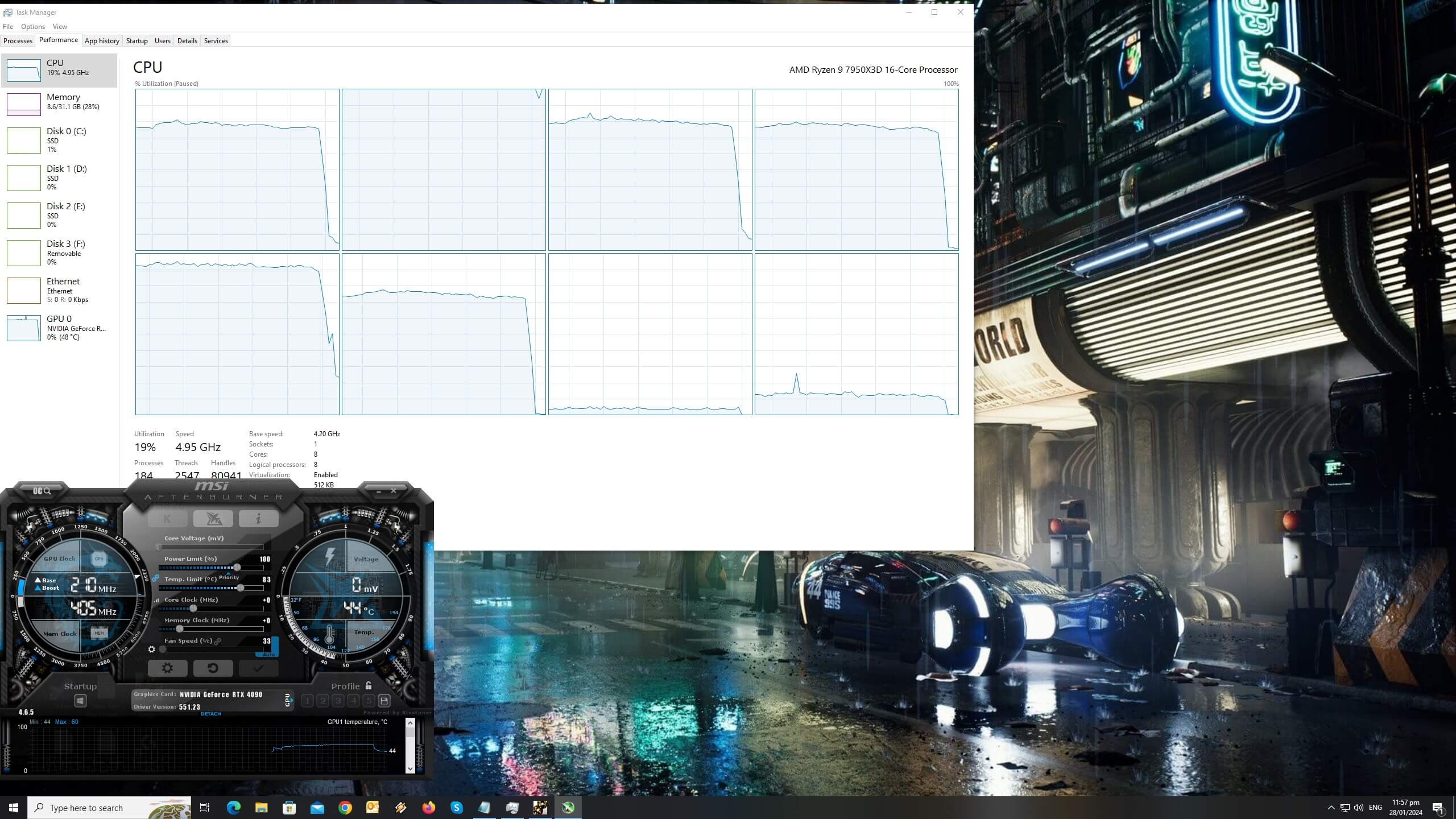Select GPU 0 in the performance sidebar

pyautogui.click(x=59, y=328)
